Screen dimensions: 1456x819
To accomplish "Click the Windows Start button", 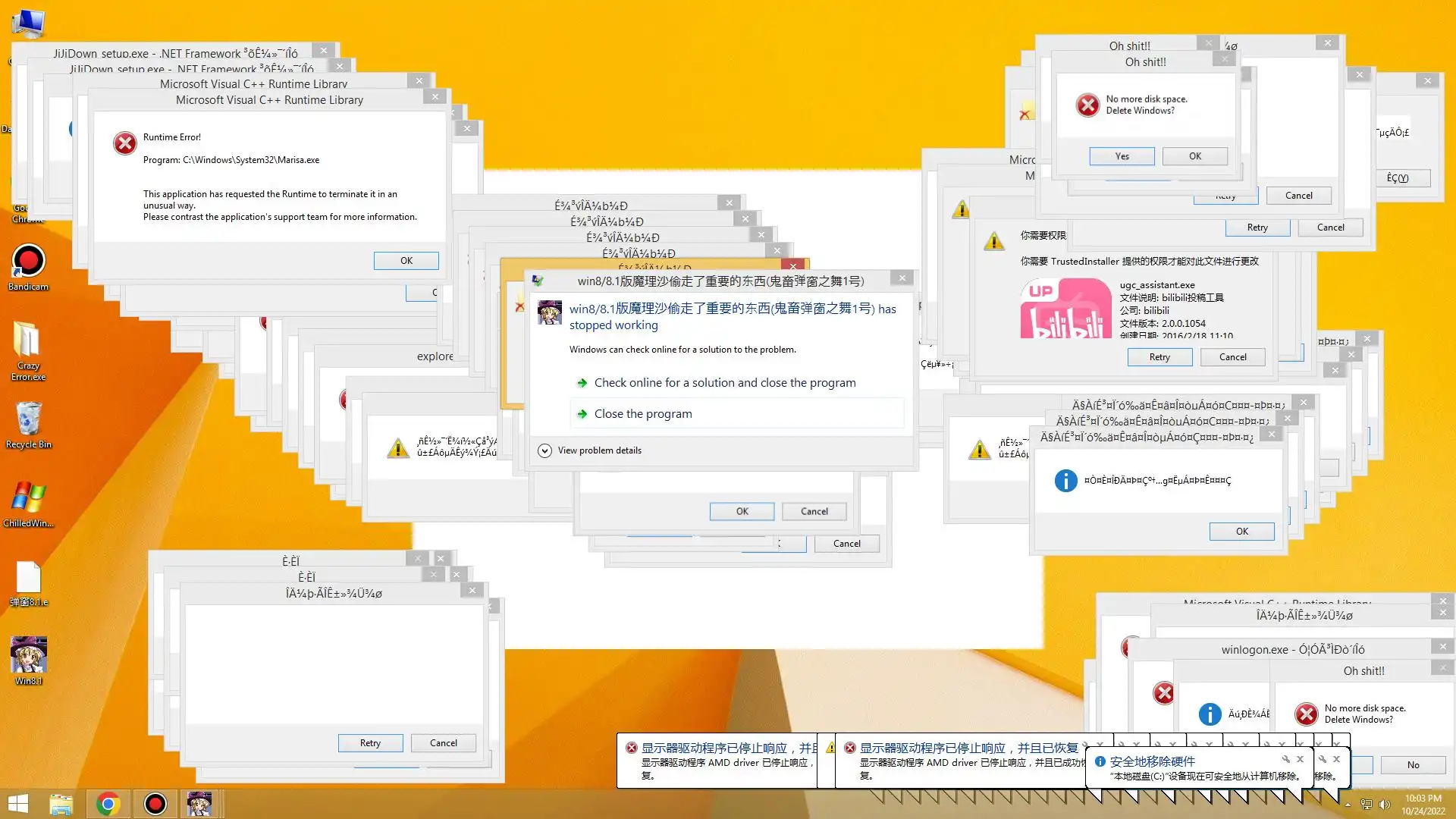I will [x=17, y=804].
